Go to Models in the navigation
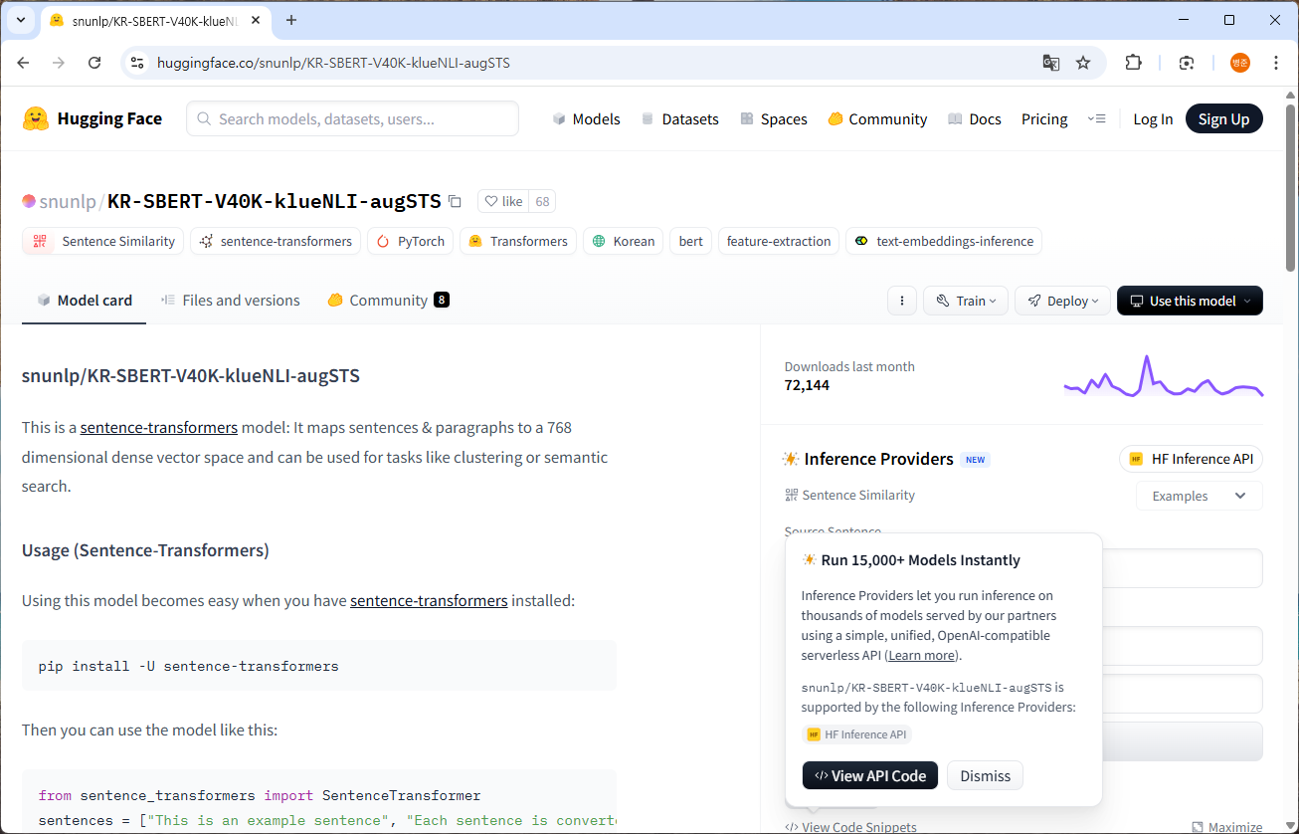This screenshot has height=834, width=1299. 586,119
